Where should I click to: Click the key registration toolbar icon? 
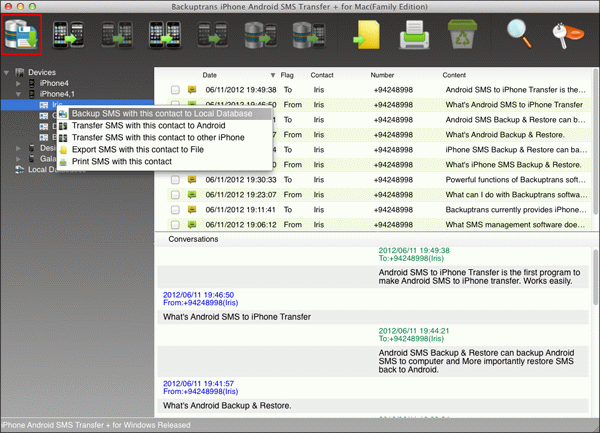tap(568, 36)
